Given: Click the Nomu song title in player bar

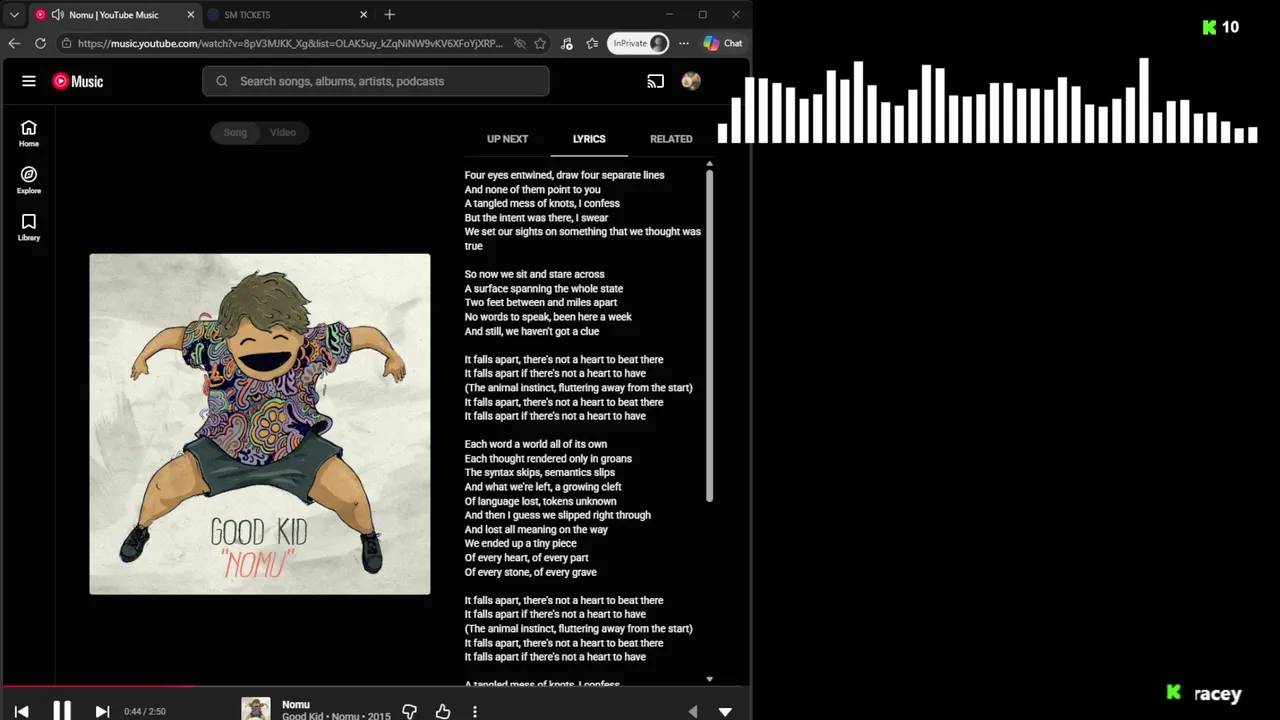Looking at the screenshot, I should coord(296,704).
